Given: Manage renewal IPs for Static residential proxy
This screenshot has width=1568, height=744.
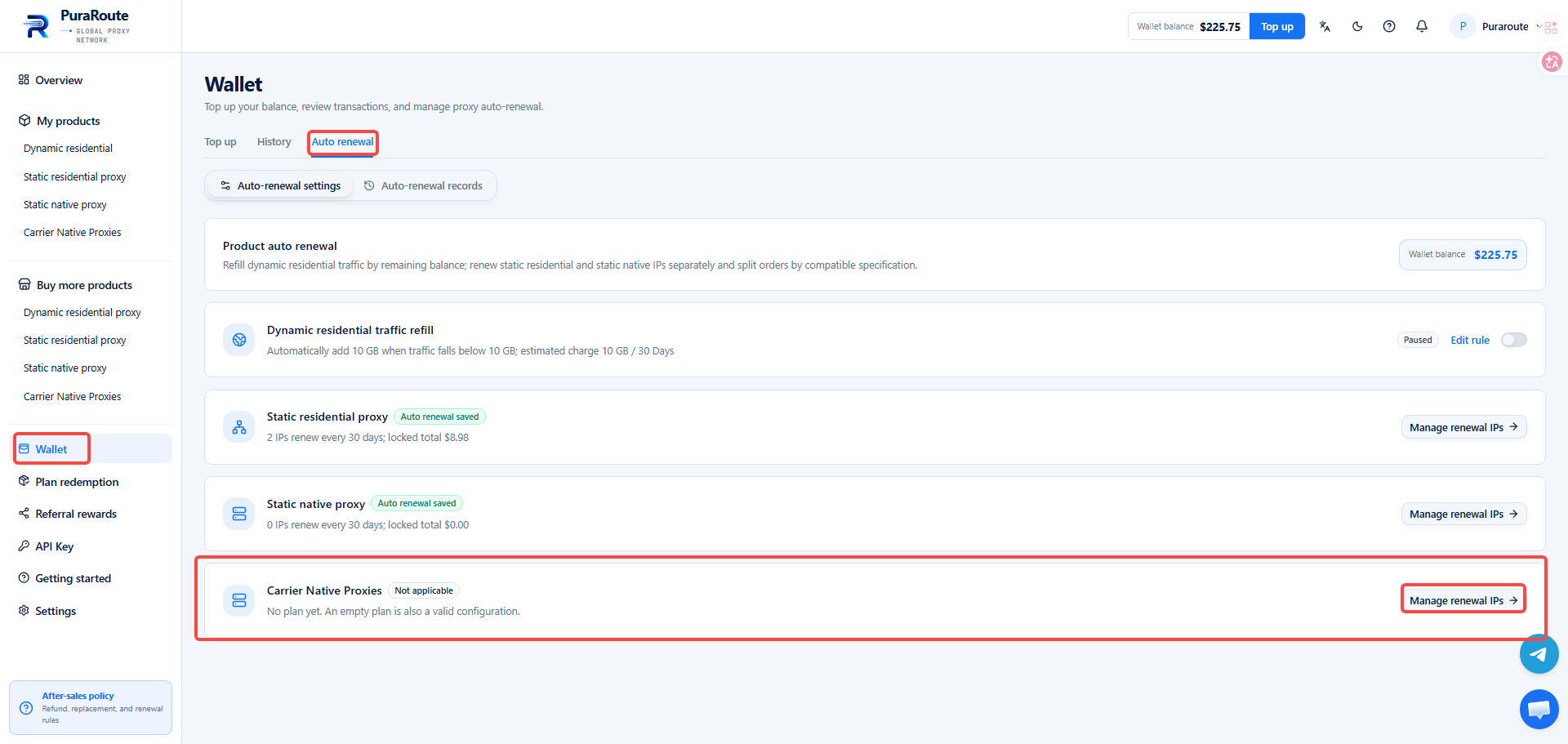Looking at the screenshot, I should (x=1463, y=427).
